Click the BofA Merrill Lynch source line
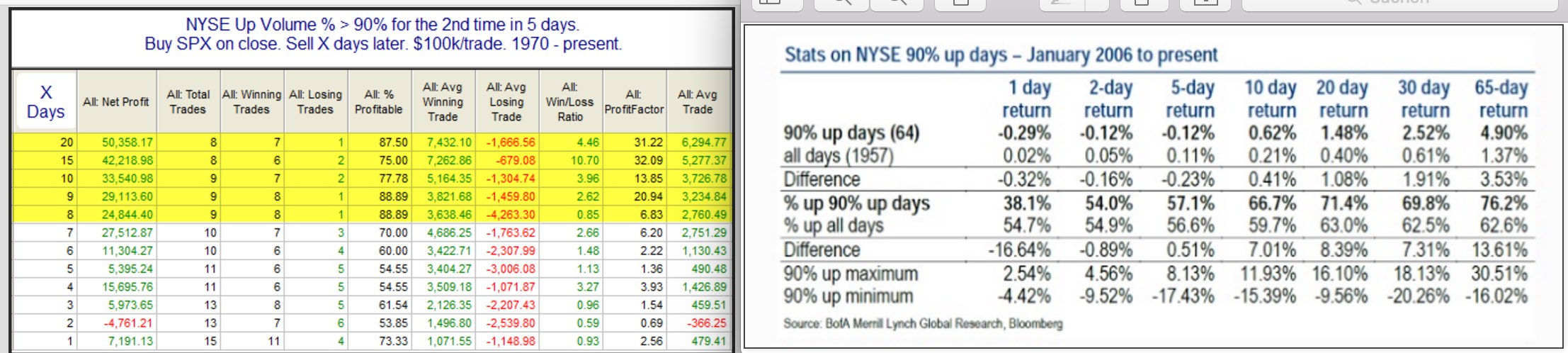Screen dimensions: 1568x353 (923, 324)
